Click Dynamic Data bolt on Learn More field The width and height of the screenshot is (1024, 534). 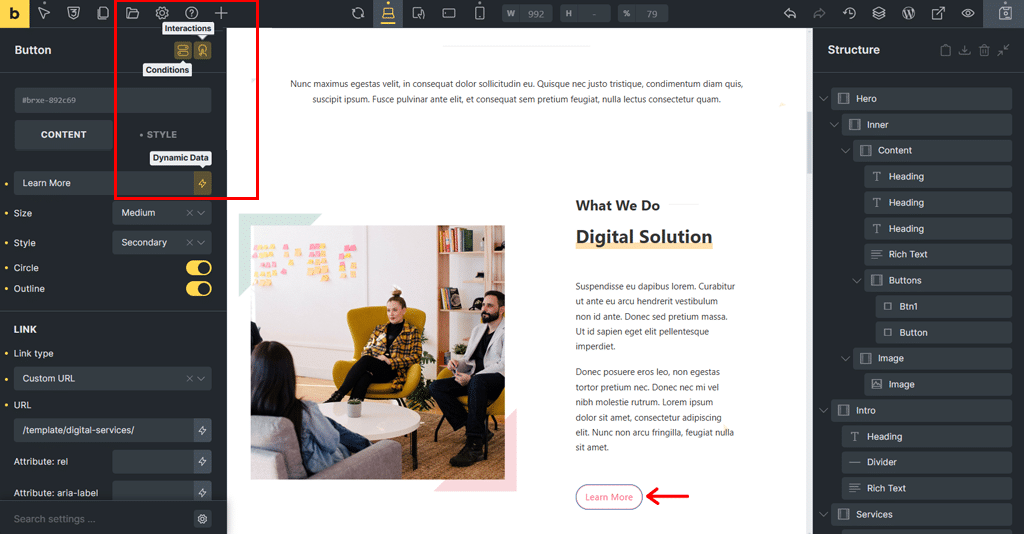point(202,183)
